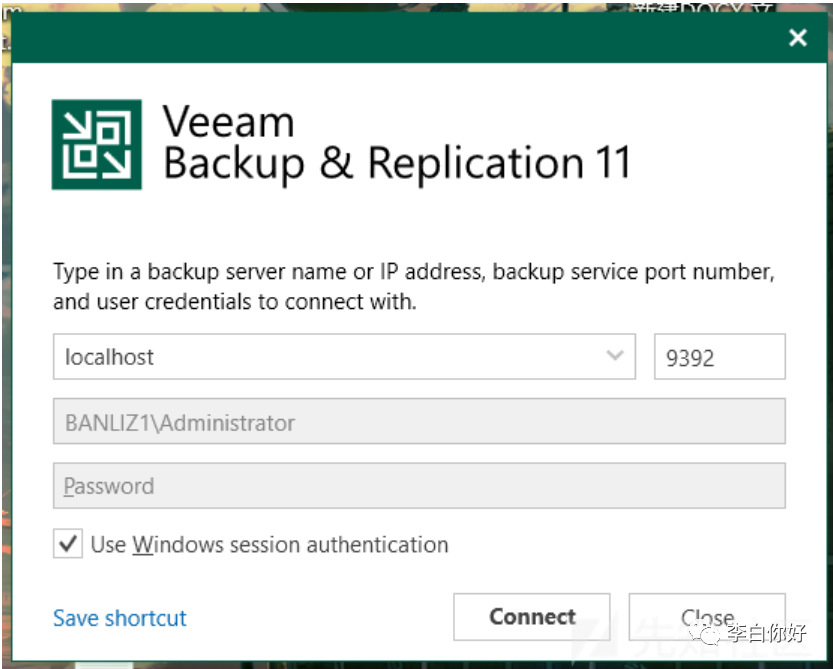Close the dialog with the X icon
The image size is (833, 669).
pos(798,38)
